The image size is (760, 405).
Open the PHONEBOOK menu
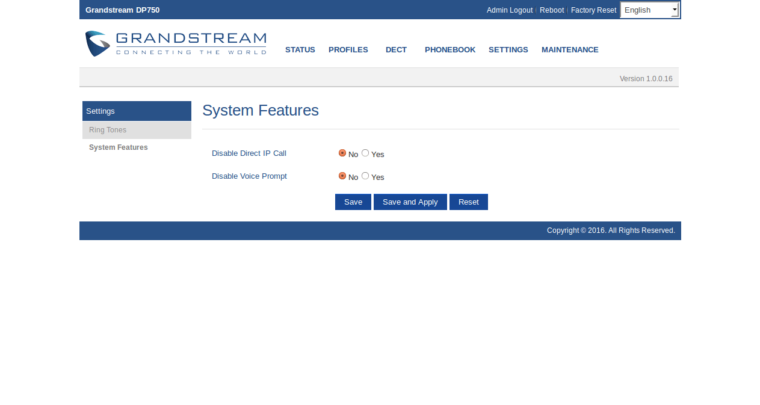(449, 50)
